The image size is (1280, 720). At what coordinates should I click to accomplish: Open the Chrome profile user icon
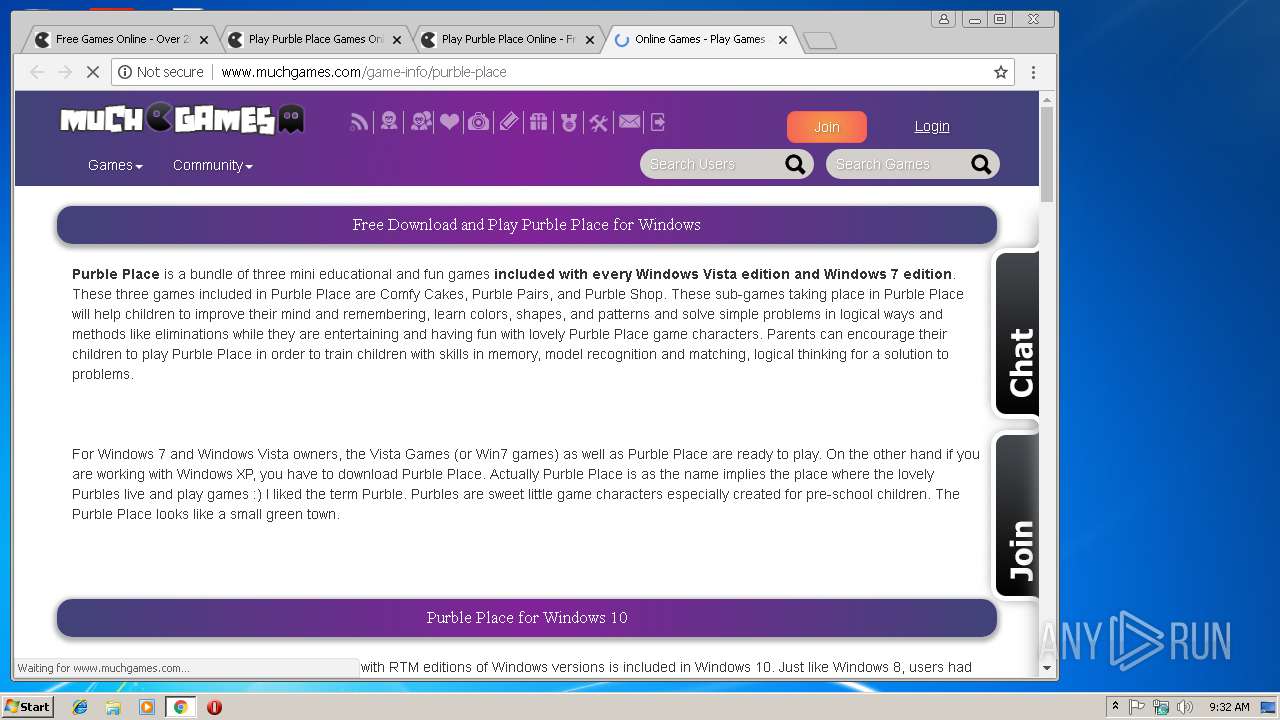click(943, 19)
